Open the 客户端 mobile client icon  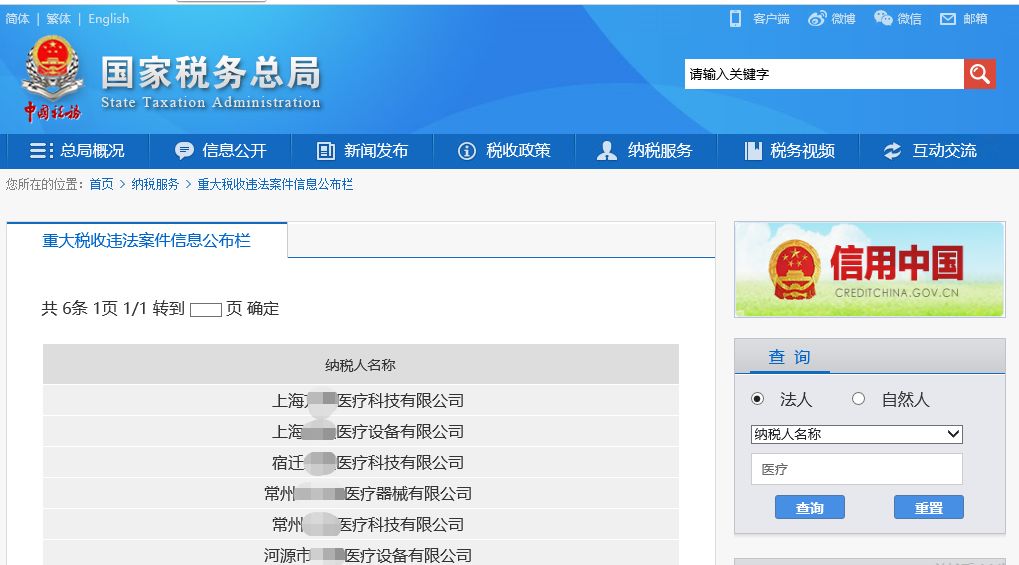735,19
